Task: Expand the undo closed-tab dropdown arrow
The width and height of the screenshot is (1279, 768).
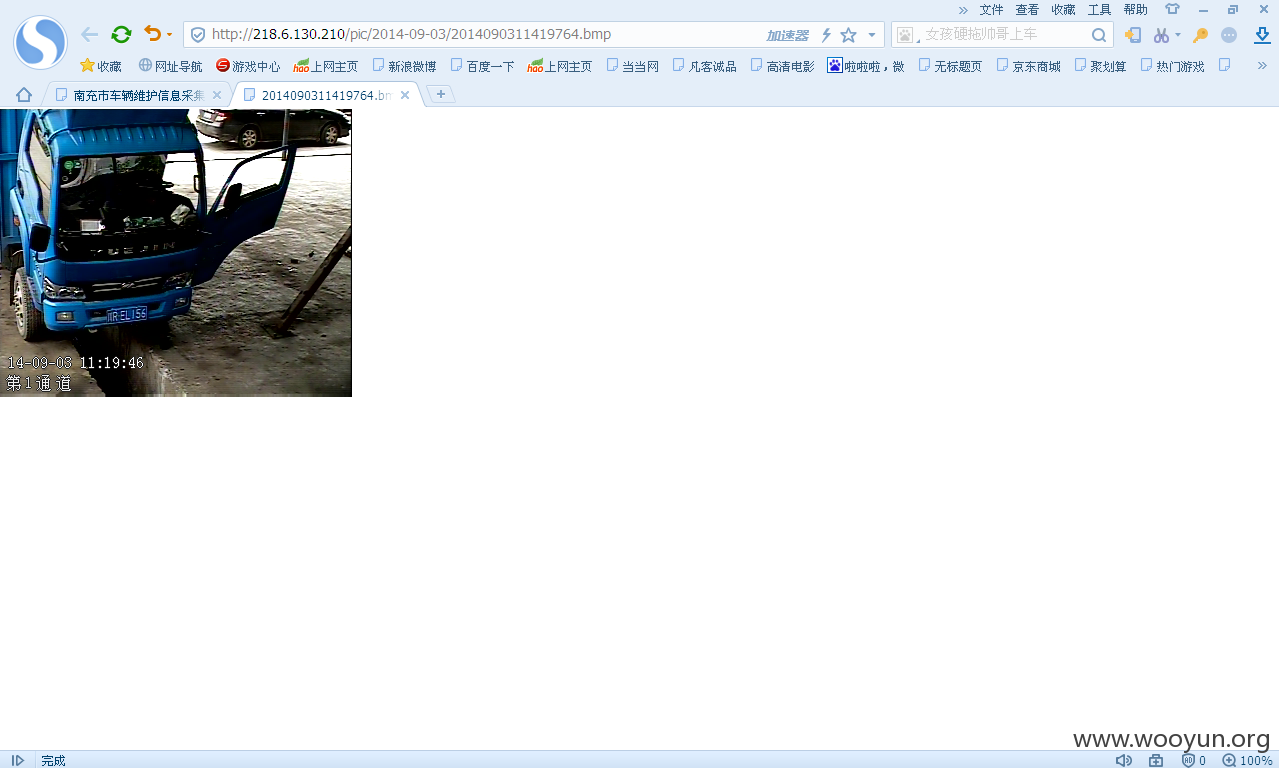Action: (170, 35)
